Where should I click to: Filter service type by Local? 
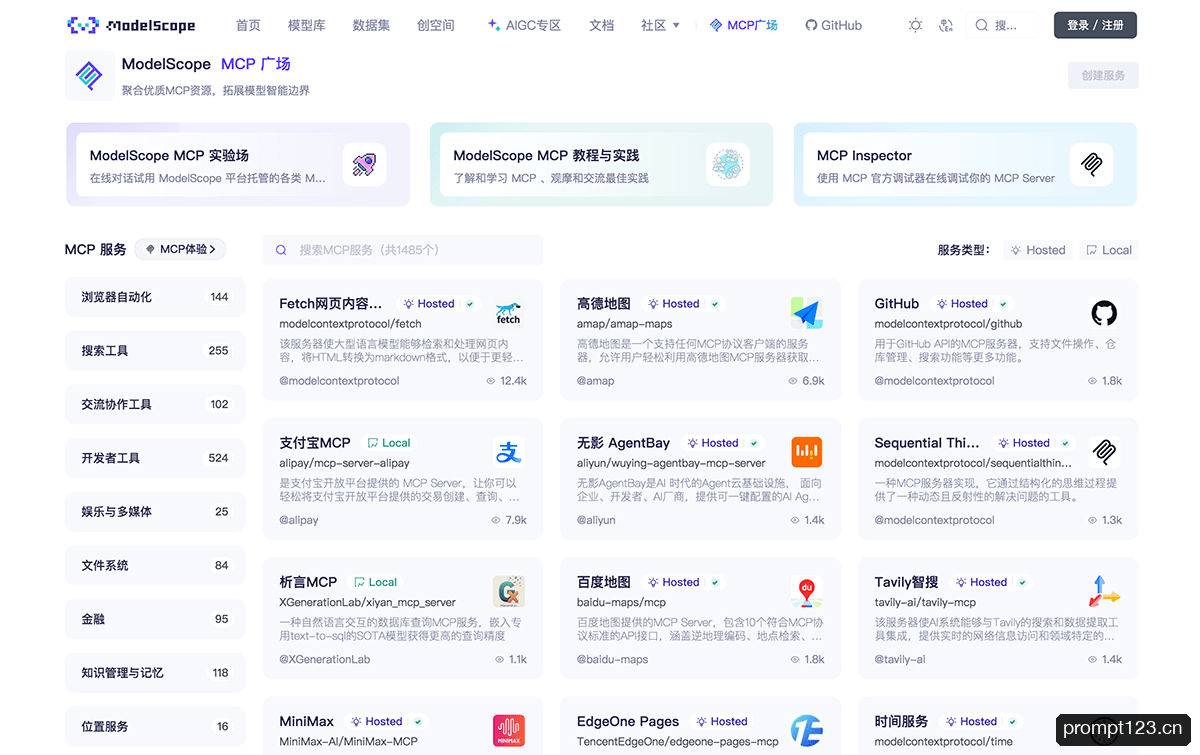point(1109,250)
